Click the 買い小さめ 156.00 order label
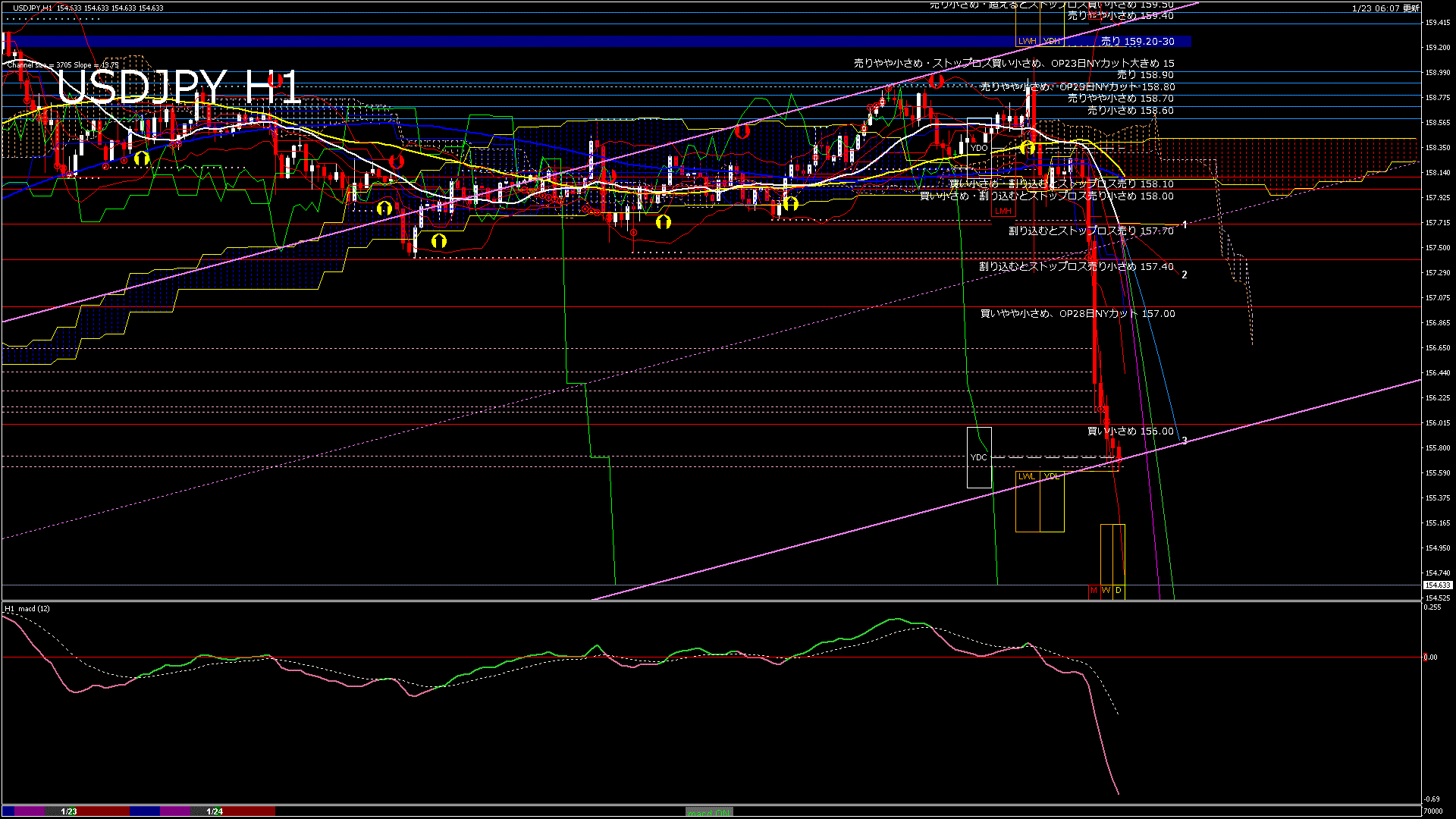 coord(1130,431)
